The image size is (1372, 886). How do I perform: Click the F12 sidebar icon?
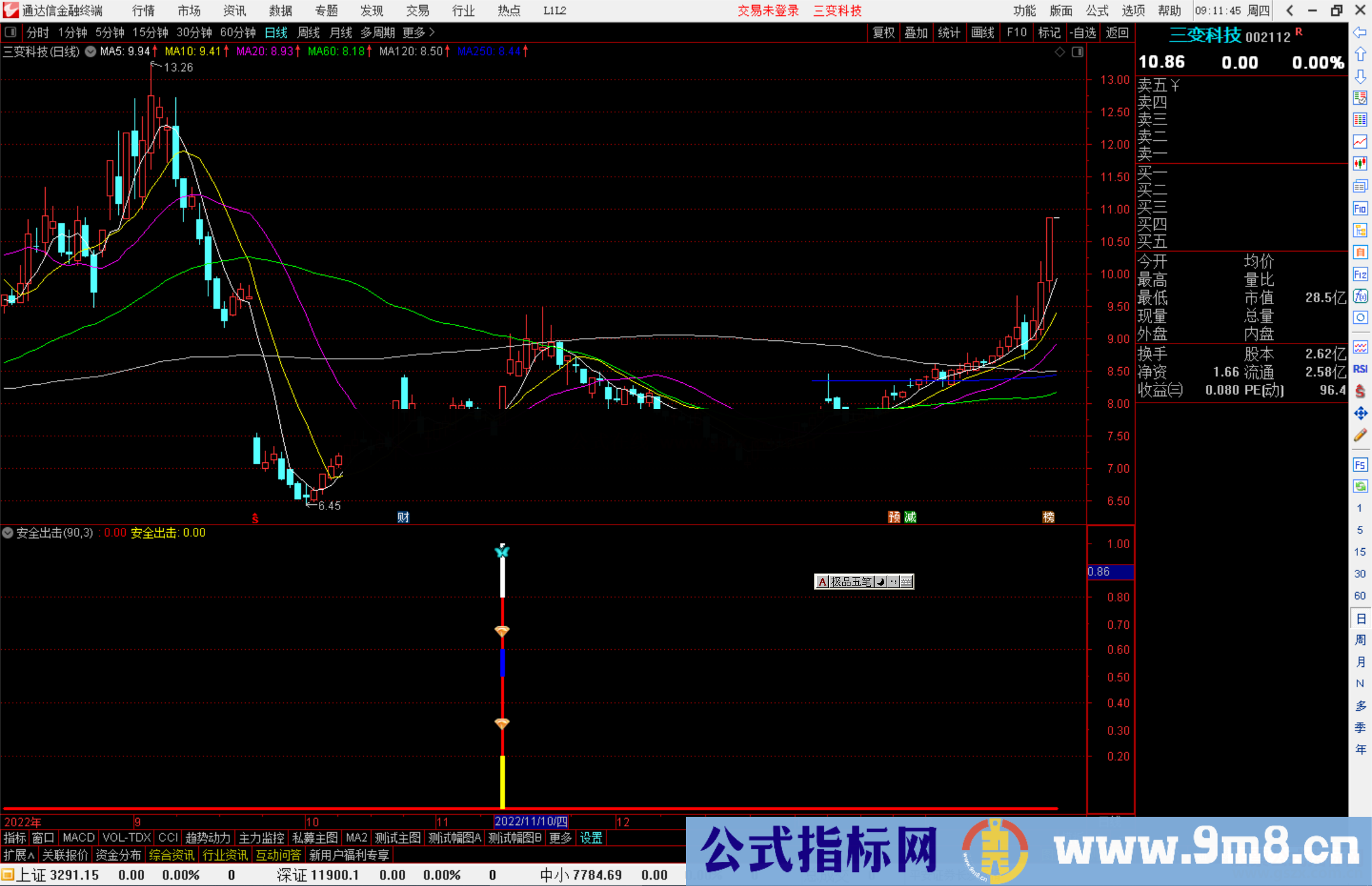1360,274
